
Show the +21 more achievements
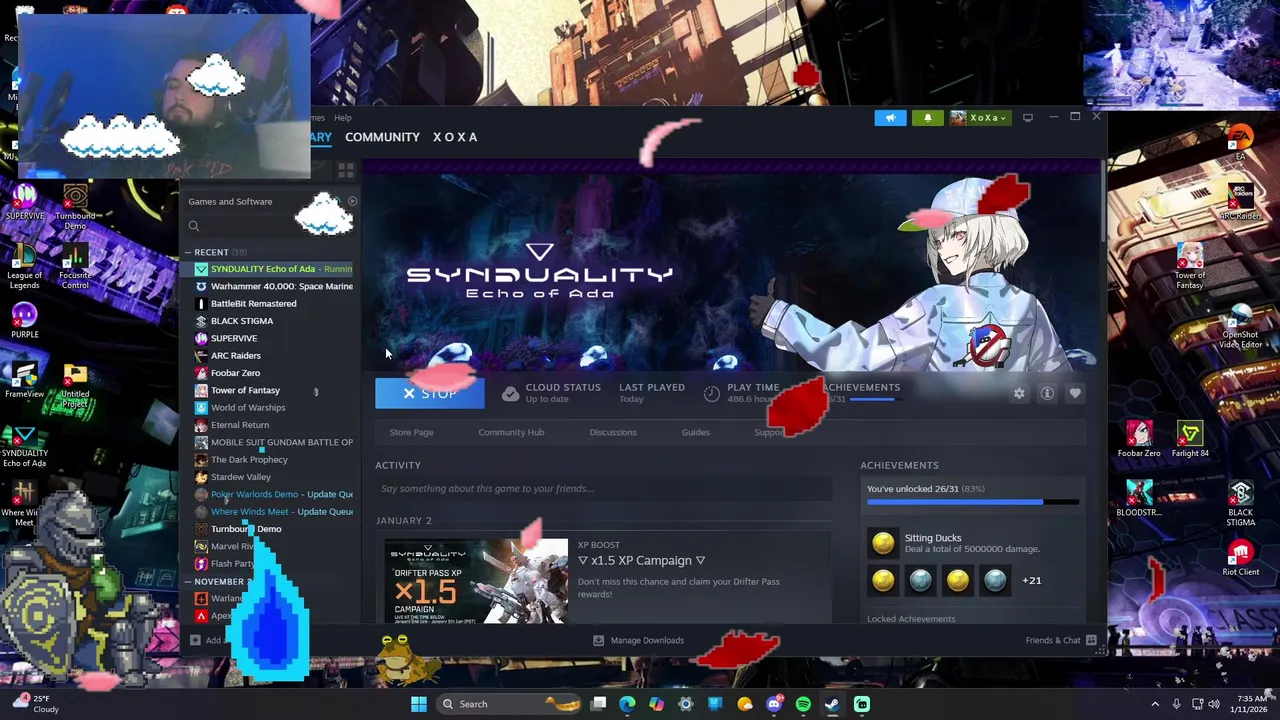[x=1031, y=580]
